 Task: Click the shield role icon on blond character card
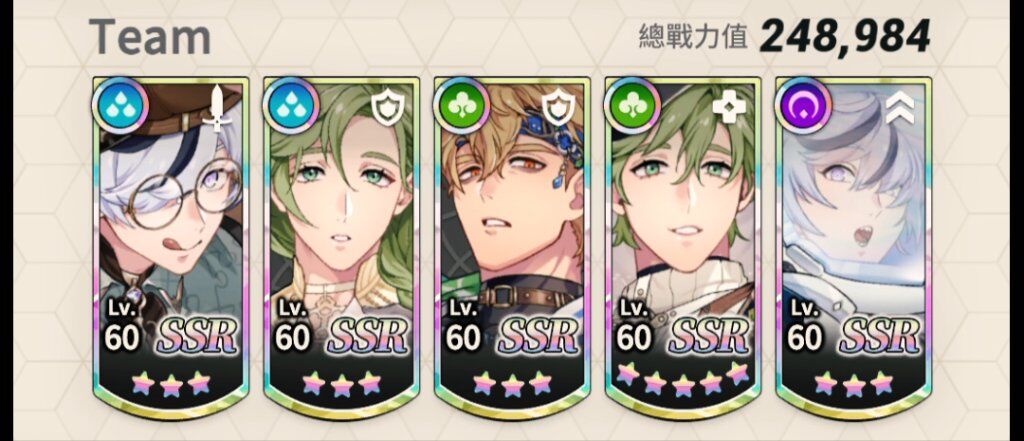tap(556, 107)
